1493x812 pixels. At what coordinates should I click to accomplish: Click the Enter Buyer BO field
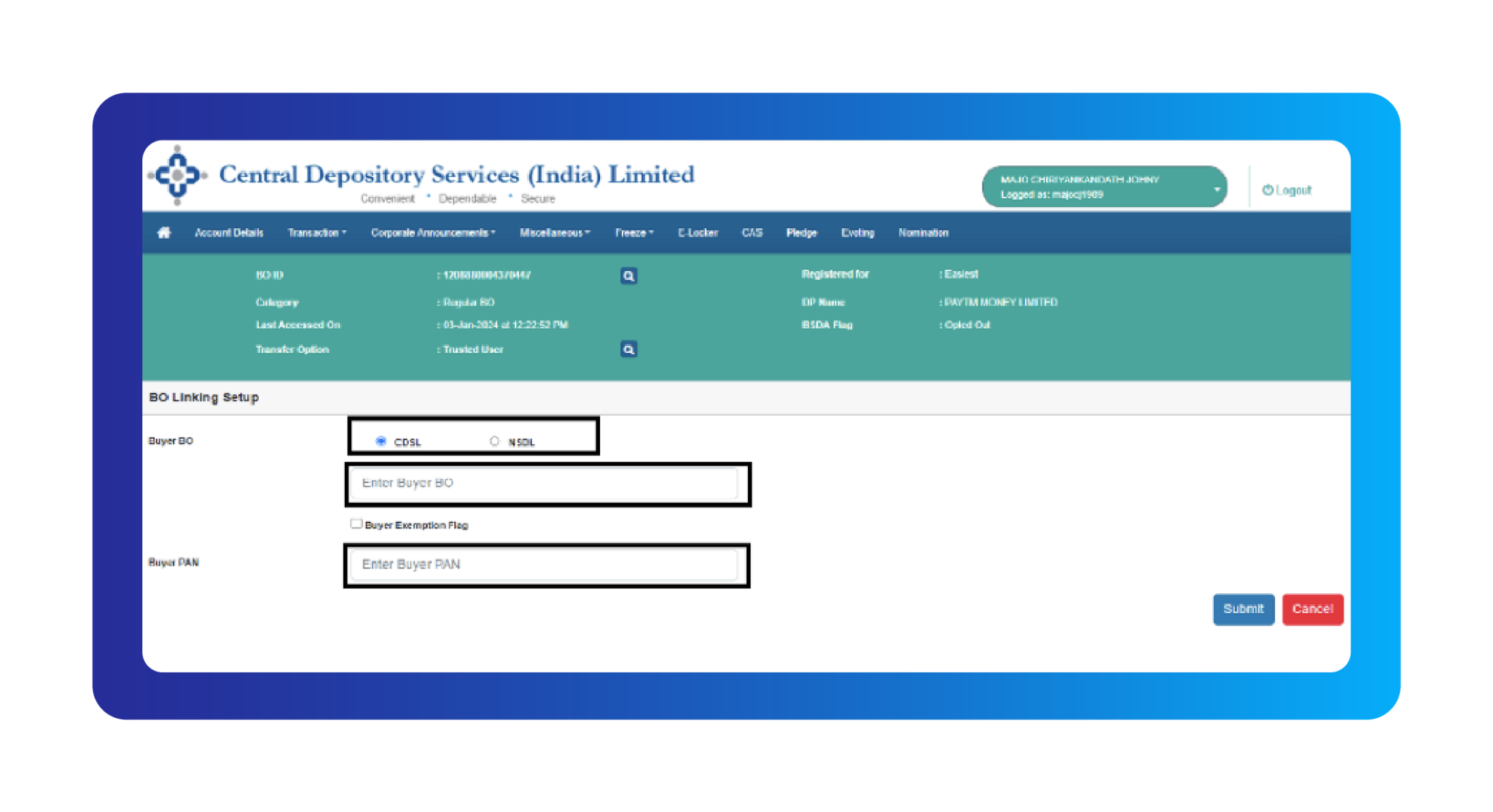545,483
